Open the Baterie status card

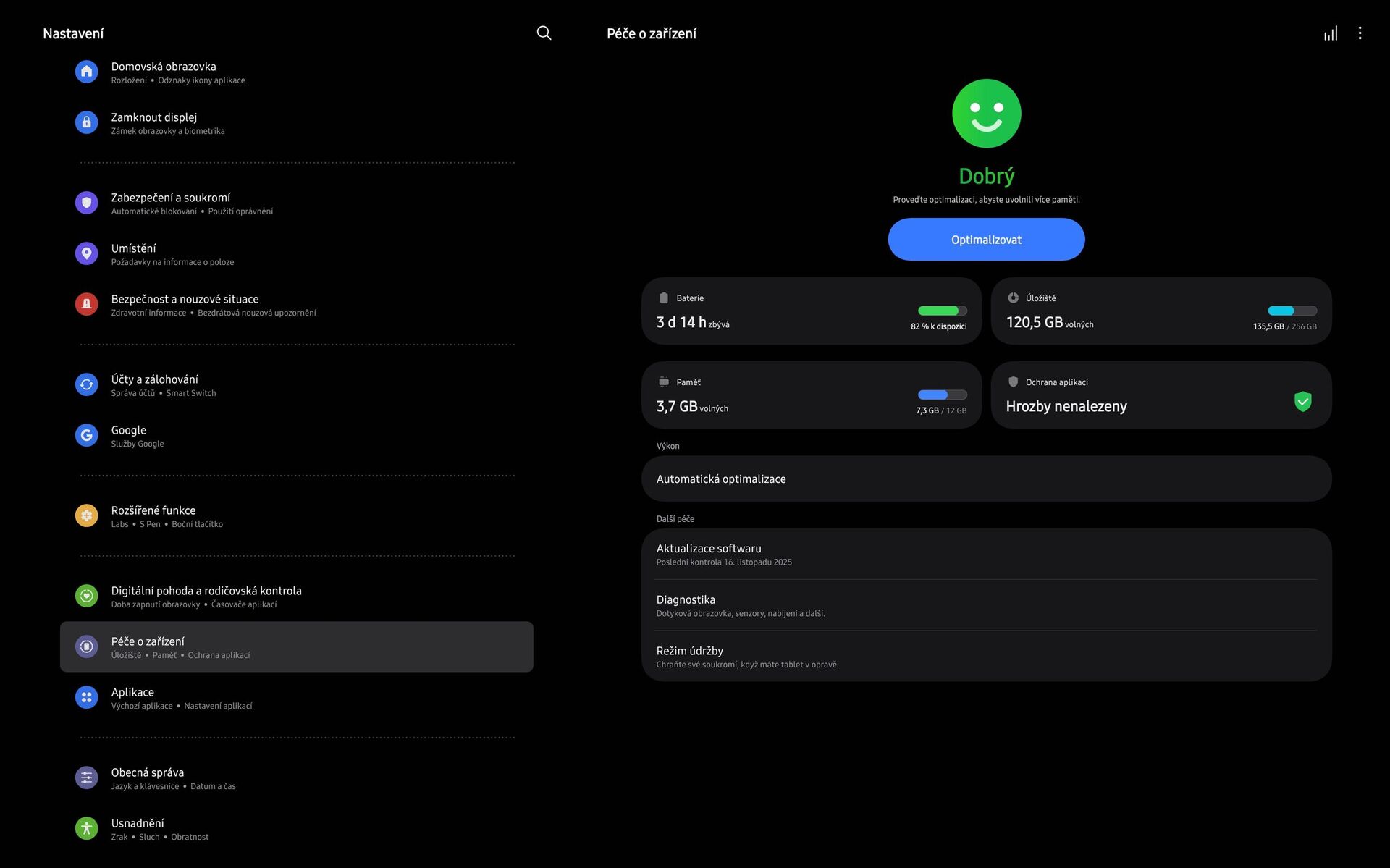[x=811, y=311]
